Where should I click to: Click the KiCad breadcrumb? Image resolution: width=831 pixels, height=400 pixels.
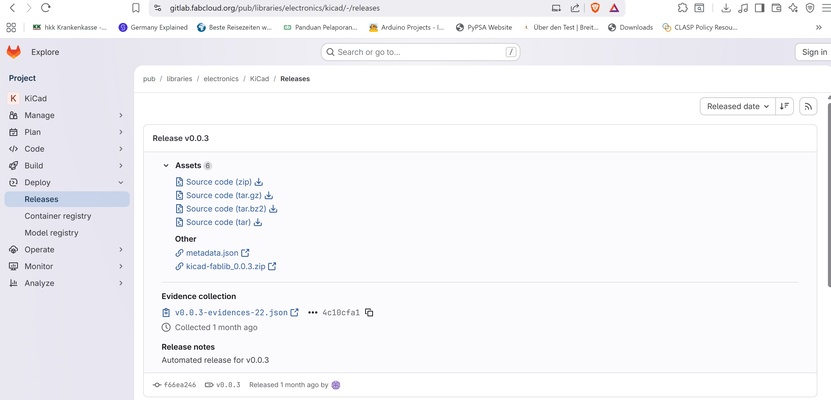[260, 79]
